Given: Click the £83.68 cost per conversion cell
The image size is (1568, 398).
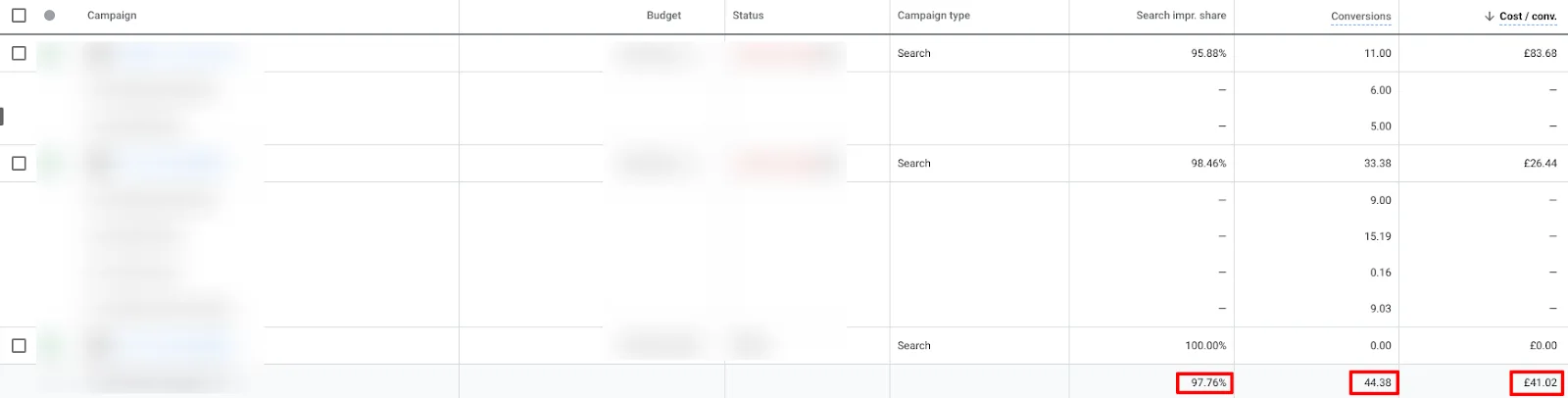Looking at the screenshot, I should coord(1541,54).
